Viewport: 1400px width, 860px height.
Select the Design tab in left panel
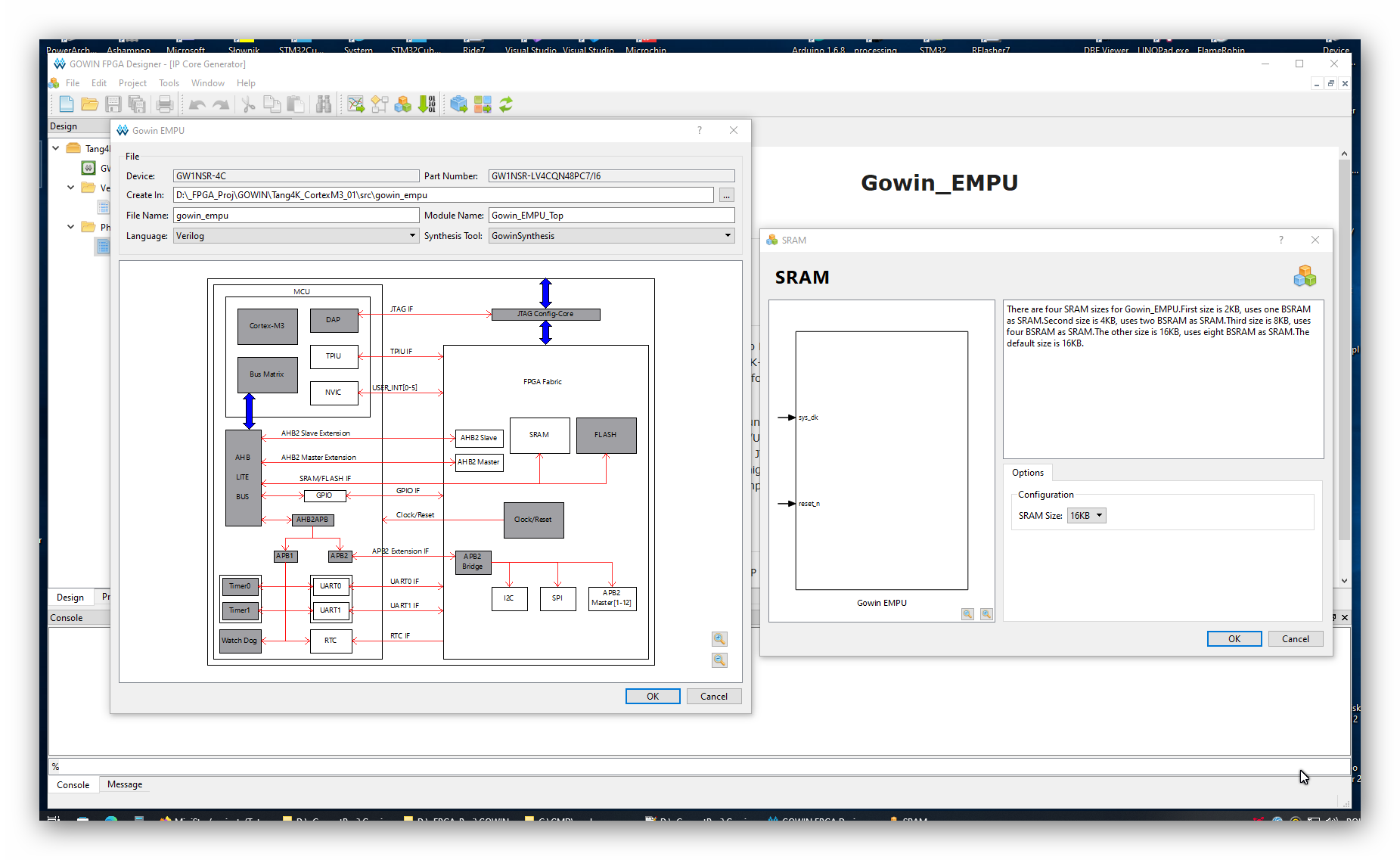(70, 597)
